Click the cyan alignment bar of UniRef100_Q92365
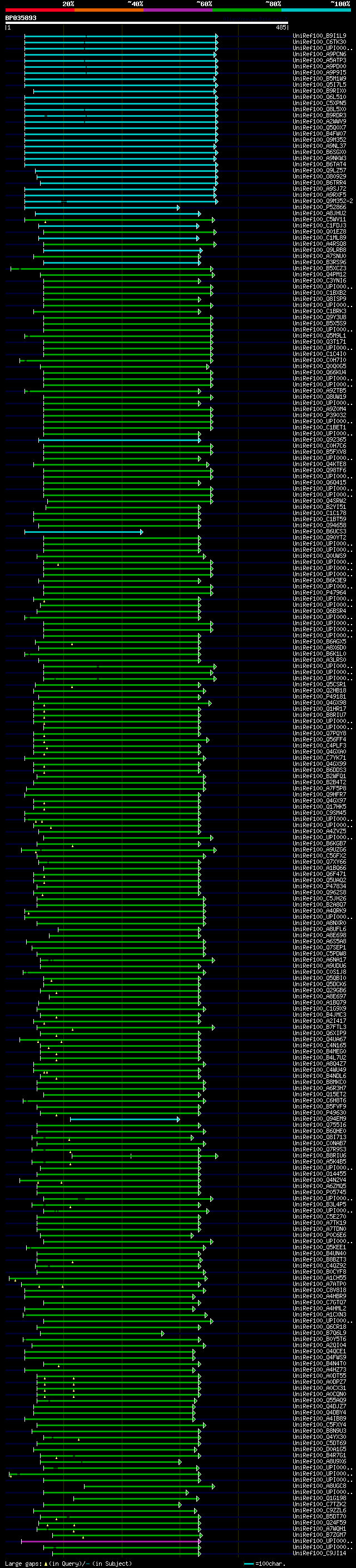Screen dimensions: 356x1568 click(120, 440)
